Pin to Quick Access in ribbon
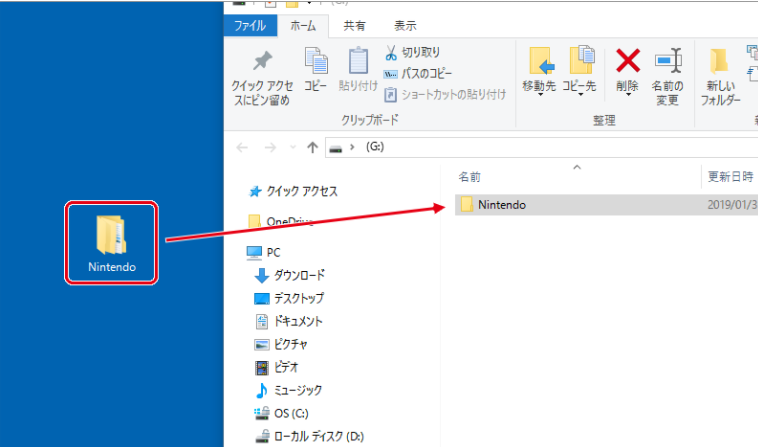This screenshot has height=447, width=758. [x=262, y=78]
